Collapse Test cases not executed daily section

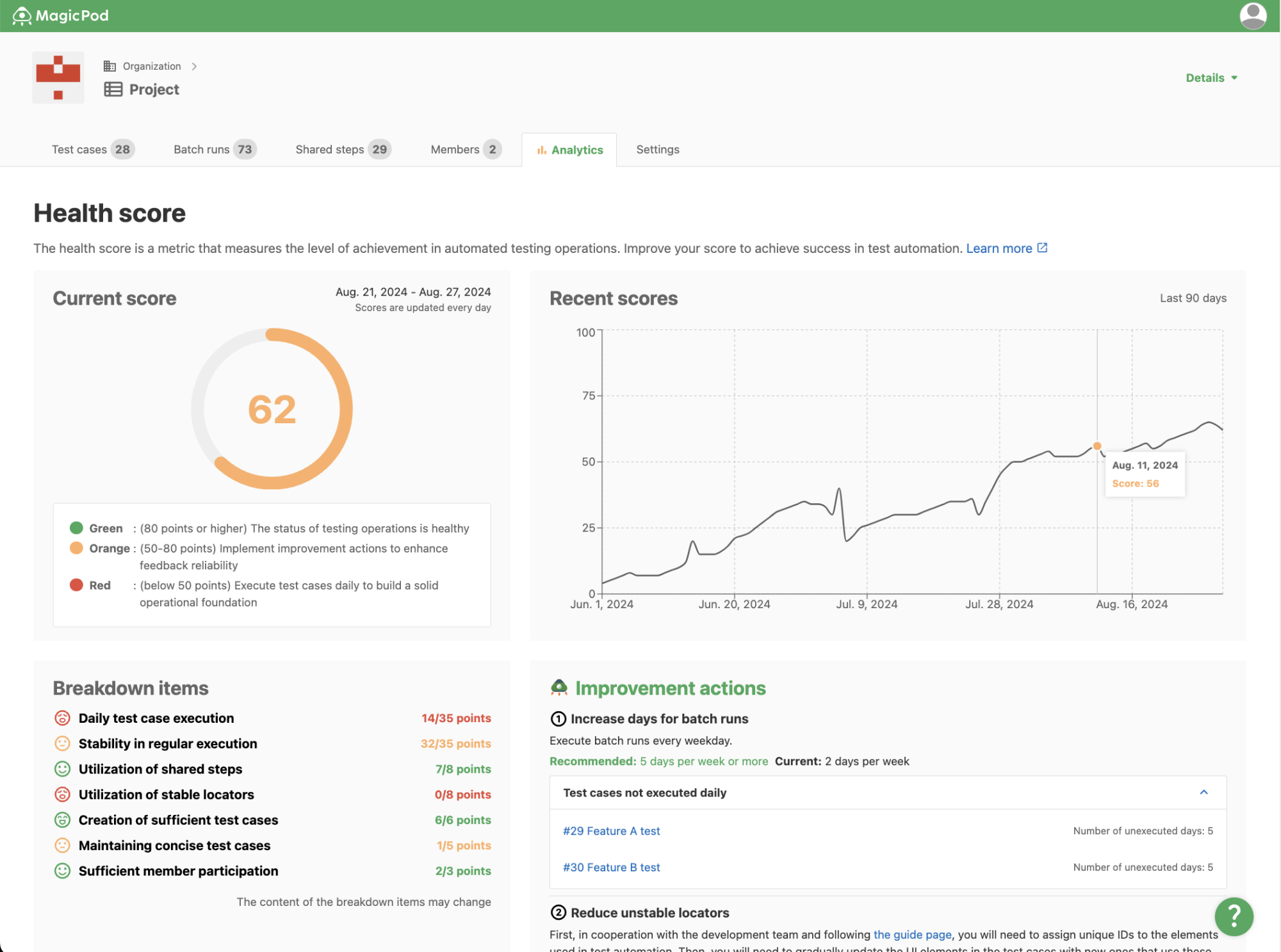1203,793
